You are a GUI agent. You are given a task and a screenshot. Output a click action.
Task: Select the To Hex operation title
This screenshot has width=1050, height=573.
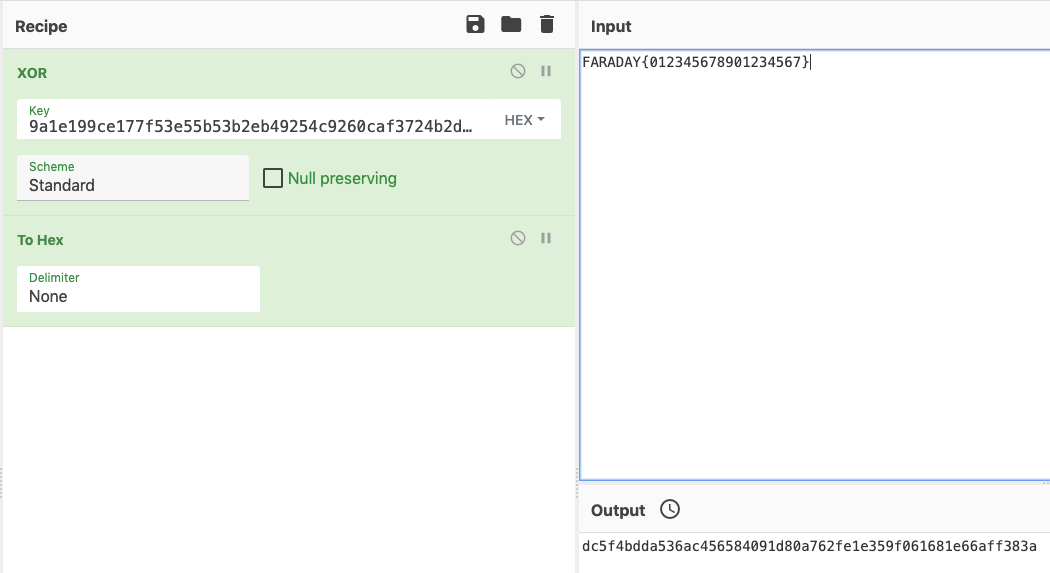[x=40, y=240]
